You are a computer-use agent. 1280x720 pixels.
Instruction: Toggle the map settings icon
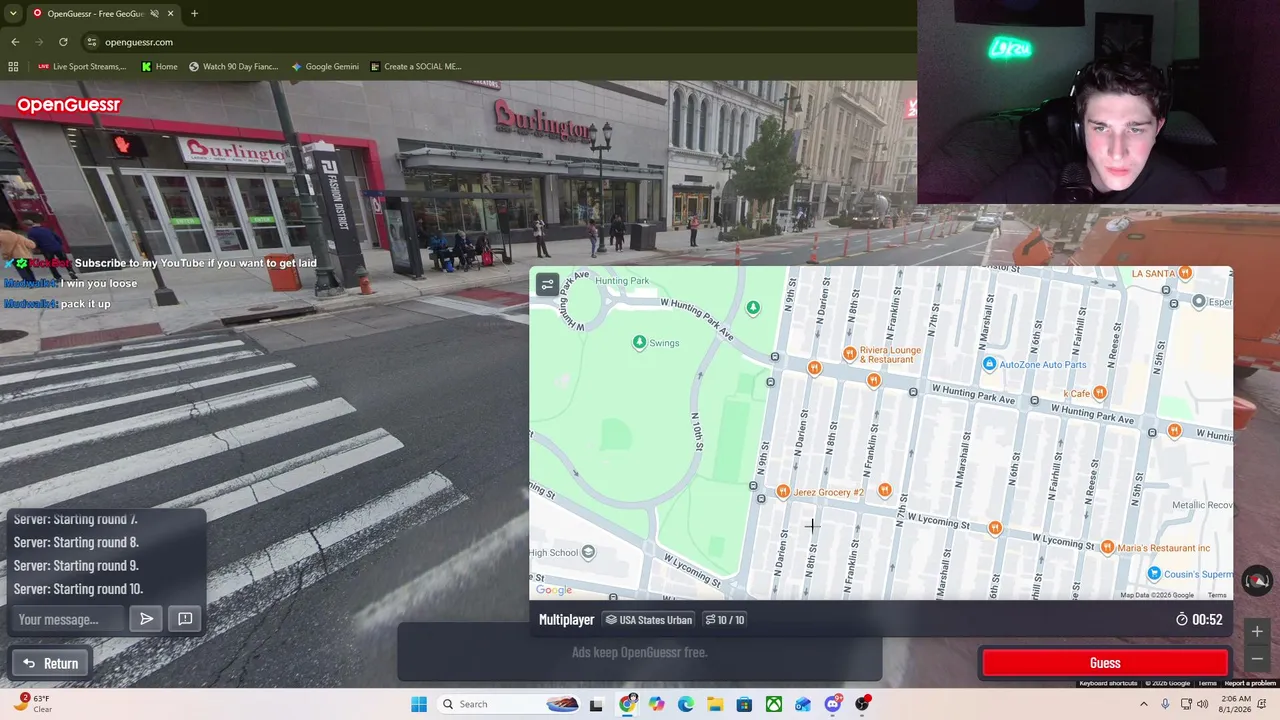coord(547,285)
